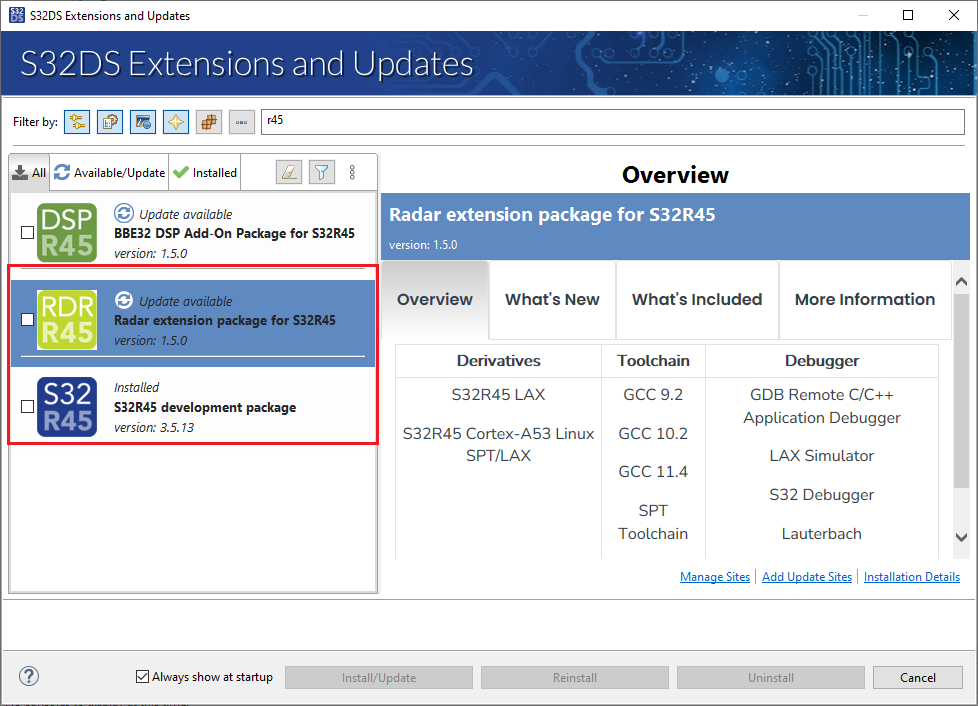Open the Add Update Sites link
Viewport: 978px width, 706px height.
click(x=806, y=576)
